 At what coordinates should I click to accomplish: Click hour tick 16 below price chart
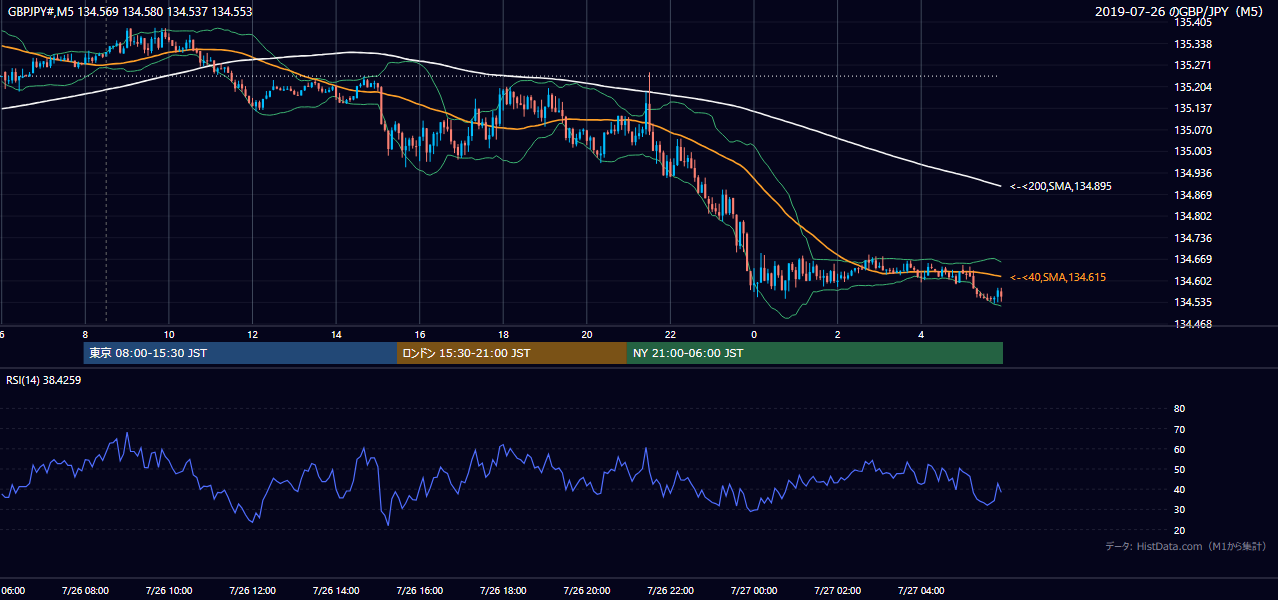coord(420,335)
